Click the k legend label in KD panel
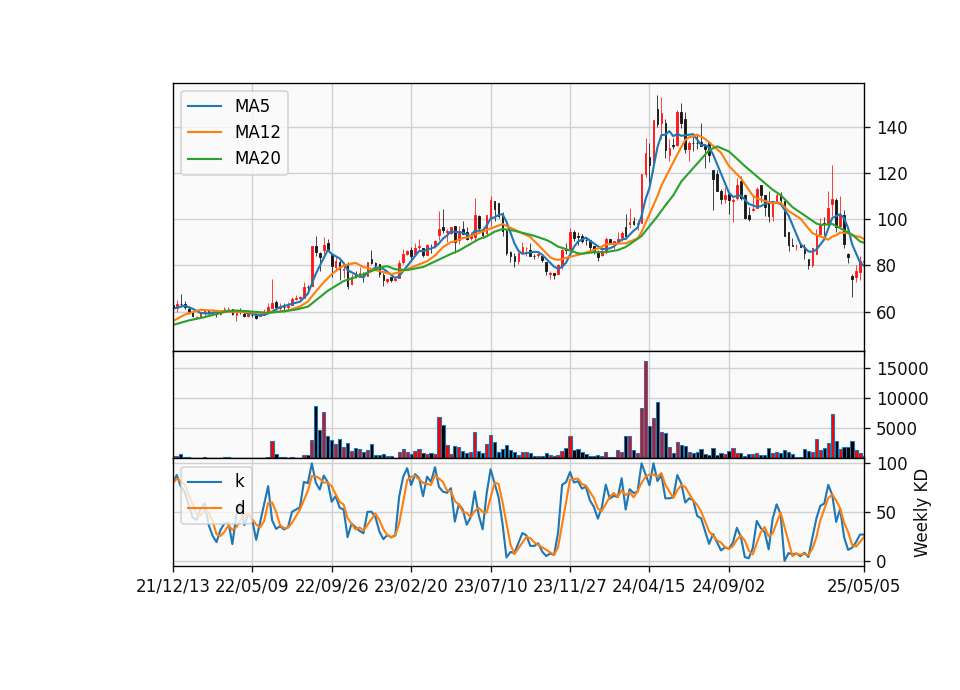 [x=239, y=481]
